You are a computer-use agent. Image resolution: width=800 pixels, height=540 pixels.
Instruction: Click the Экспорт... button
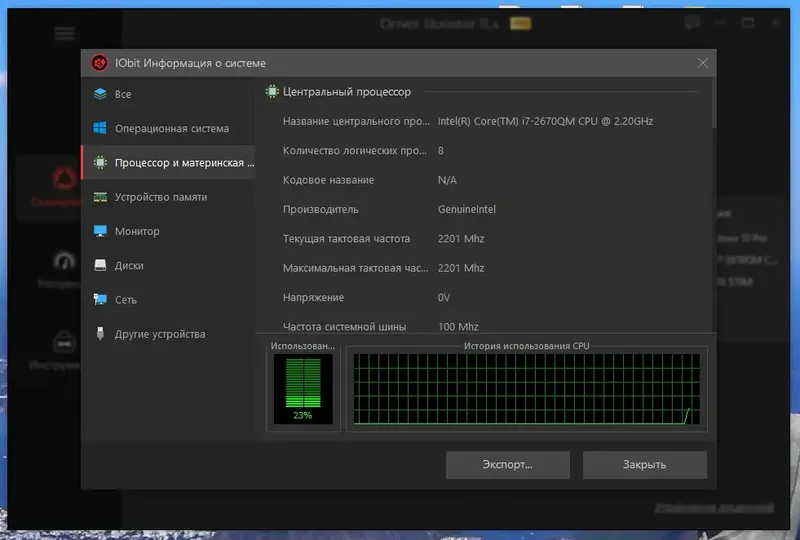(508, 464)
